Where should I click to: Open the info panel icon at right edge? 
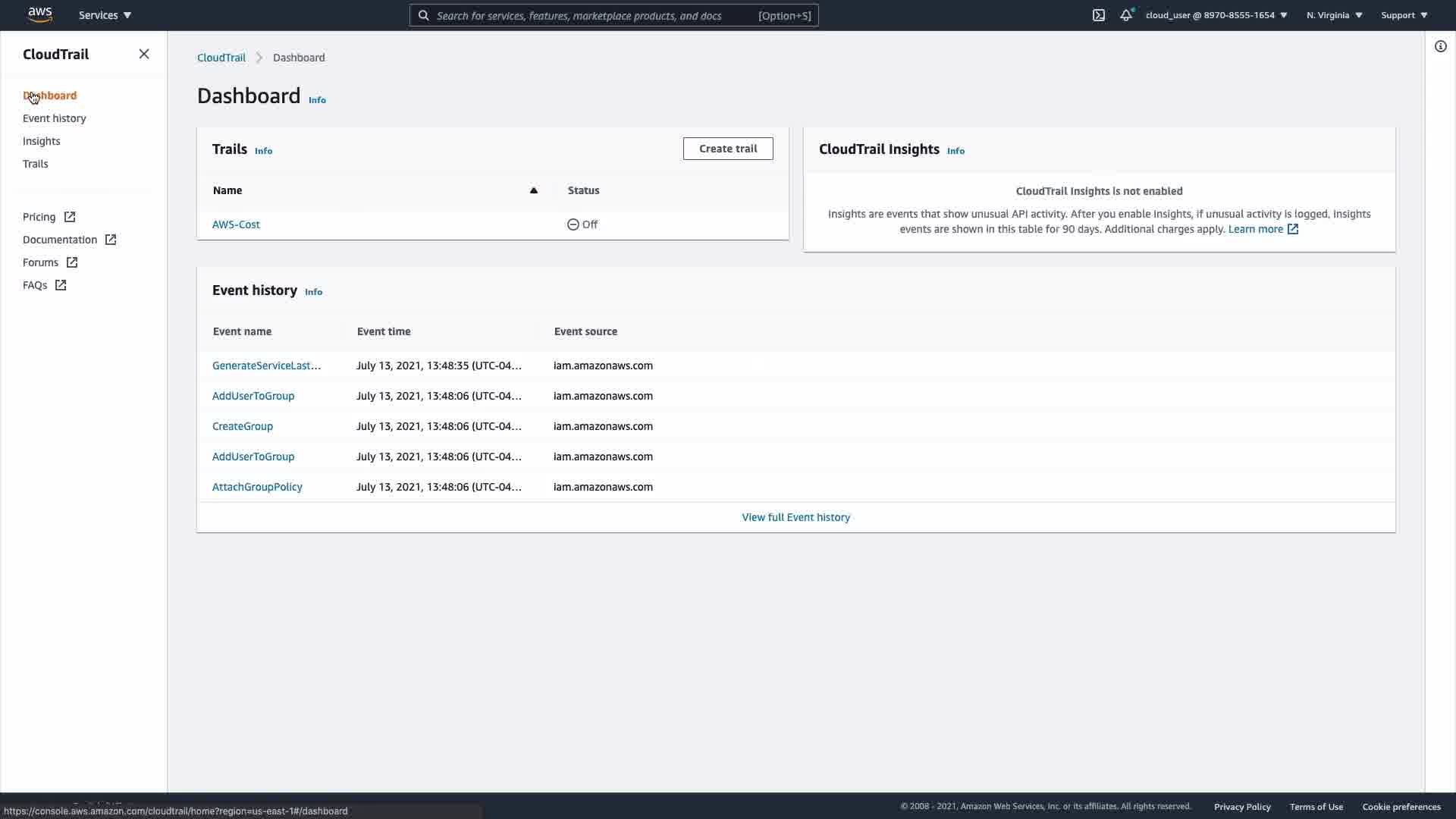1440,46
